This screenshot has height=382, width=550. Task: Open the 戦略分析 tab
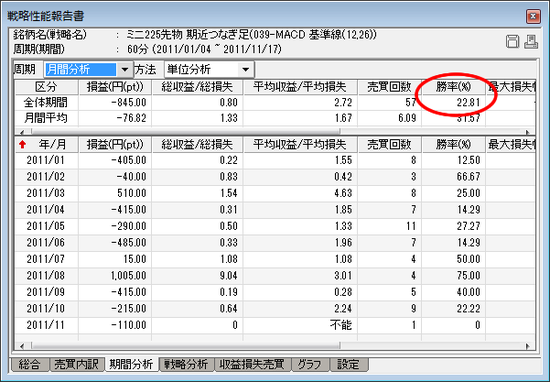186,364
